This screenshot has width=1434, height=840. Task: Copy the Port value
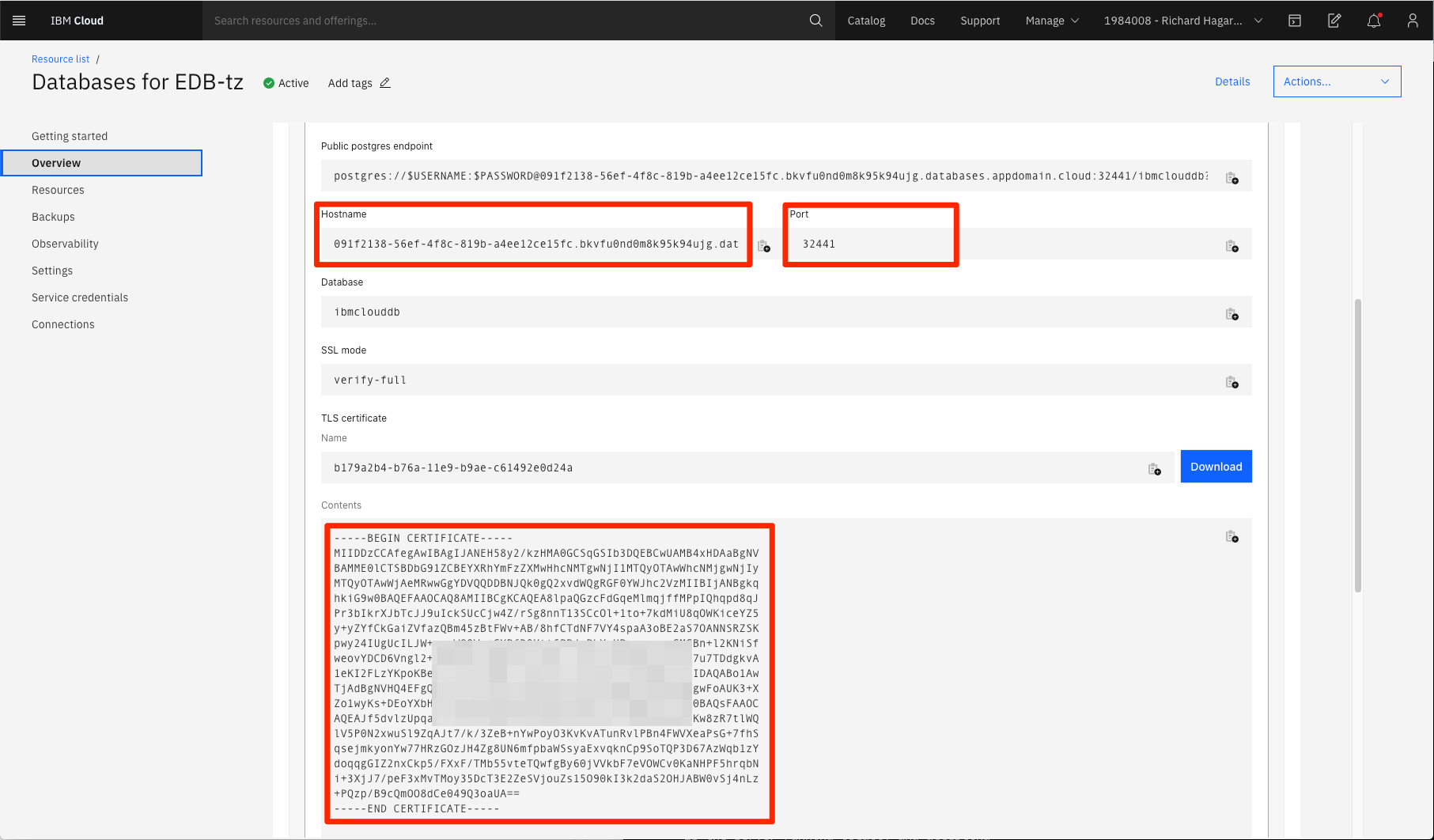click(x=1232, y=246)
